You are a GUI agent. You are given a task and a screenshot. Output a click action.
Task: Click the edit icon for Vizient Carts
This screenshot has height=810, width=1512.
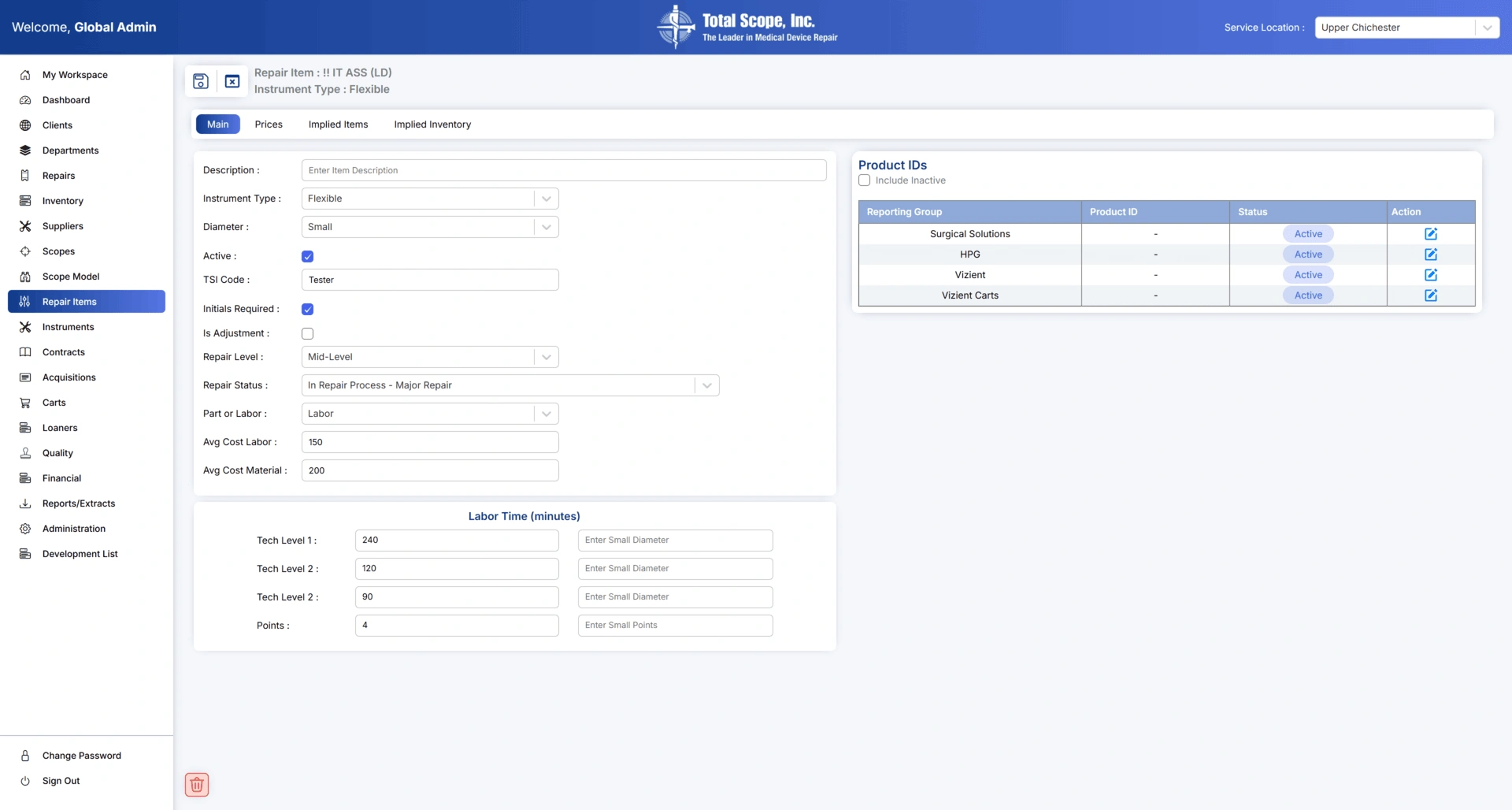(x=1430, y=295)
